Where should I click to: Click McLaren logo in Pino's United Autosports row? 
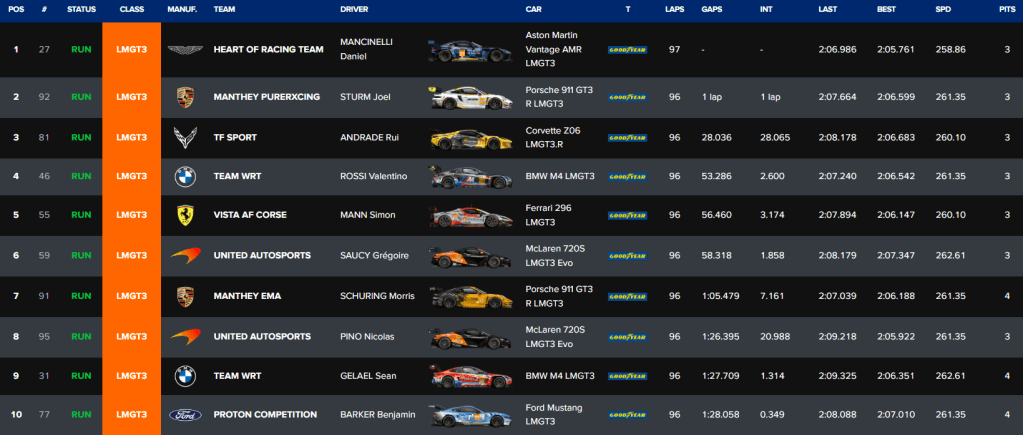coord(185,337)
